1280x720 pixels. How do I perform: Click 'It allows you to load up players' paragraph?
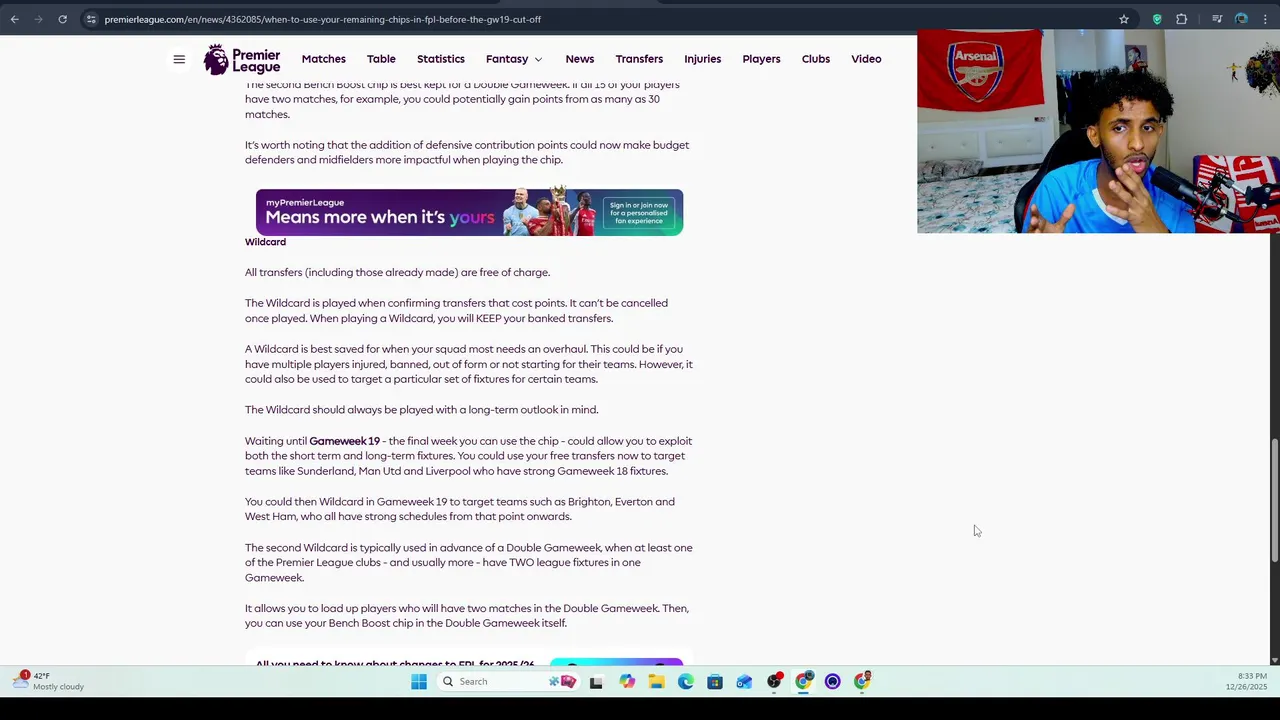tap(467, 616)
